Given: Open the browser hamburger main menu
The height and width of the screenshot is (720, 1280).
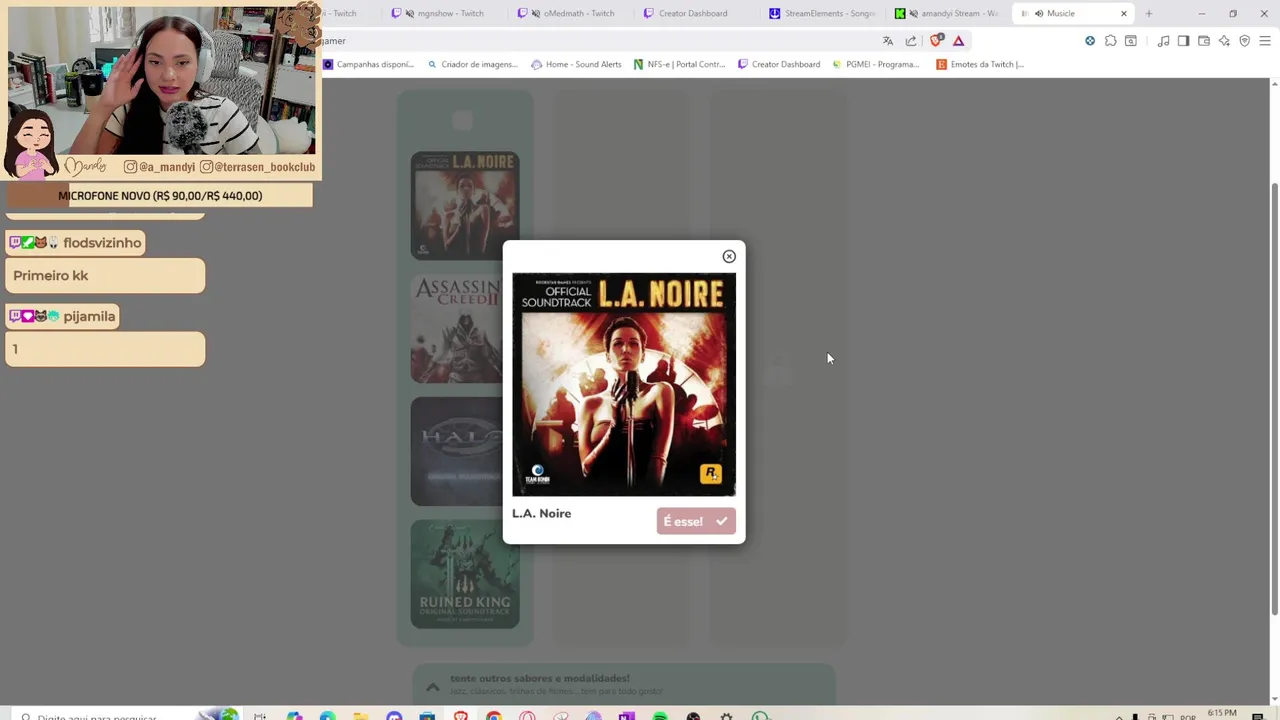Looking at the screenshot, I should click(1265, 41).
